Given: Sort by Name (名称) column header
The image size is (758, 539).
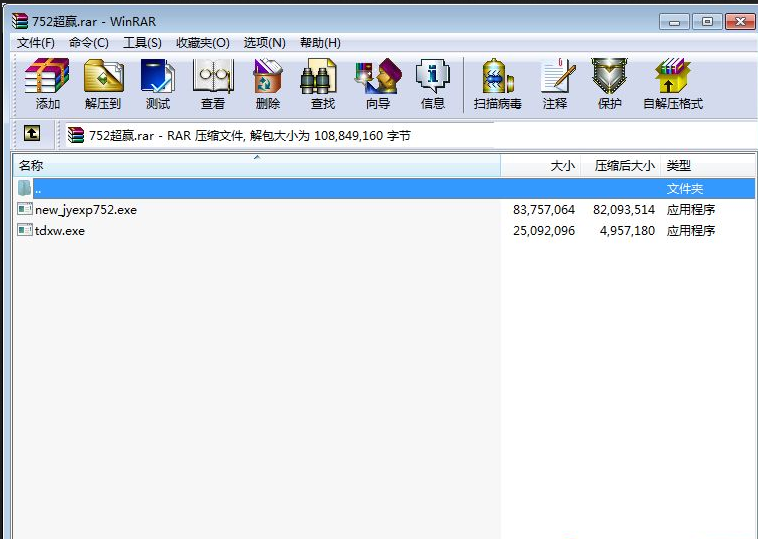Looking at the screenshot, I should (x=257, y=165).
